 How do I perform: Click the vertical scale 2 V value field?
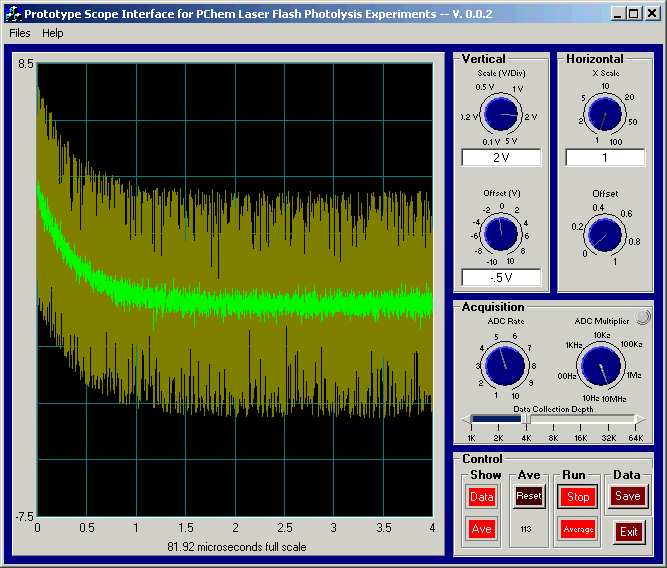tap(501, 157)
